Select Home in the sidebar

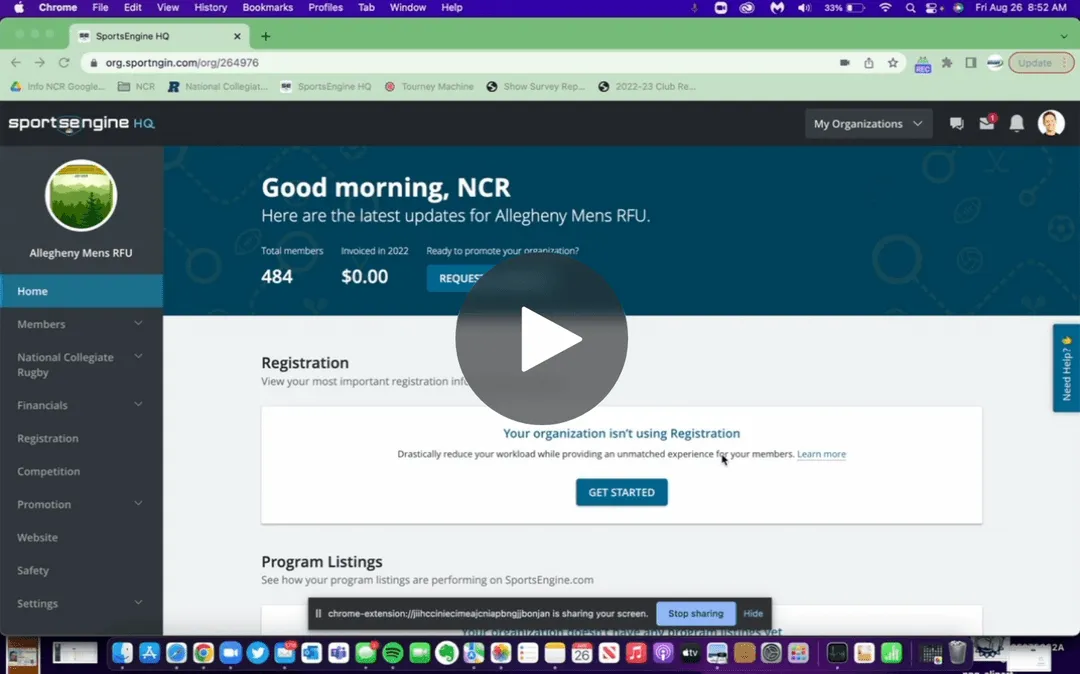(x=81, y=291)
